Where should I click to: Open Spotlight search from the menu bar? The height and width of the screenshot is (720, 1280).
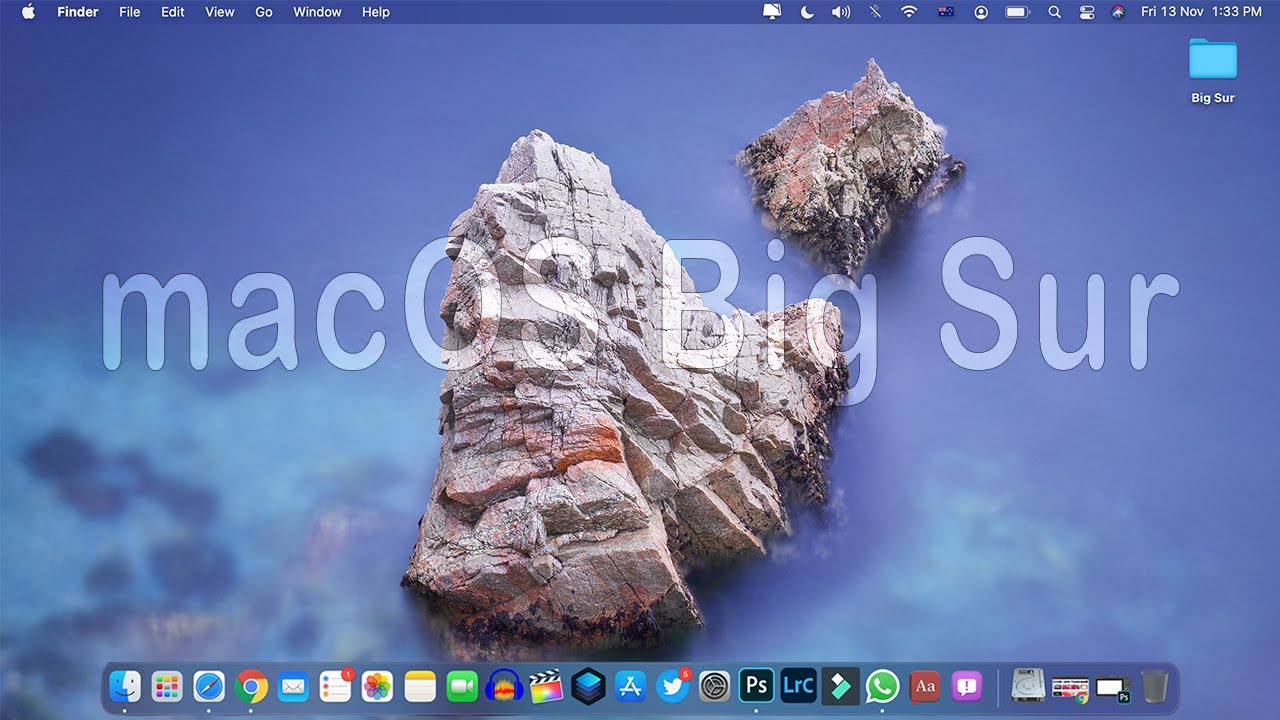click(1054, 12)
